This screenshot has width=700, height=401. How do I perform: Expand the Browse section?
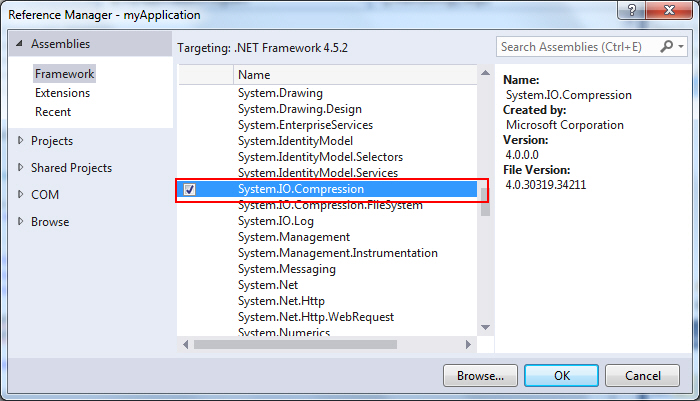[20, 222]
